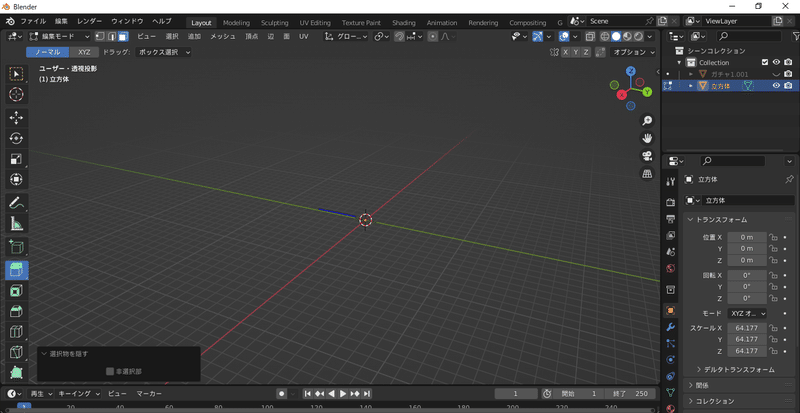Select the Knife tool

point(16,352)
